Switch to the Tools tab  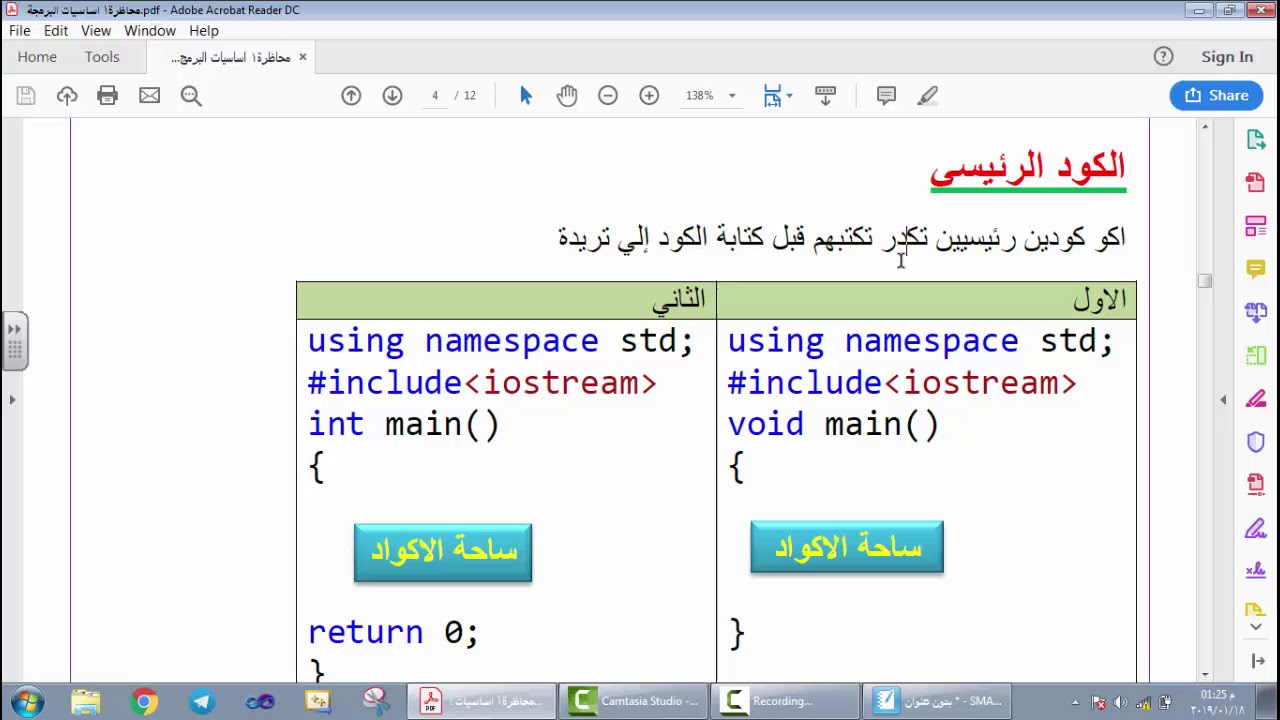[x=102, y=57]
